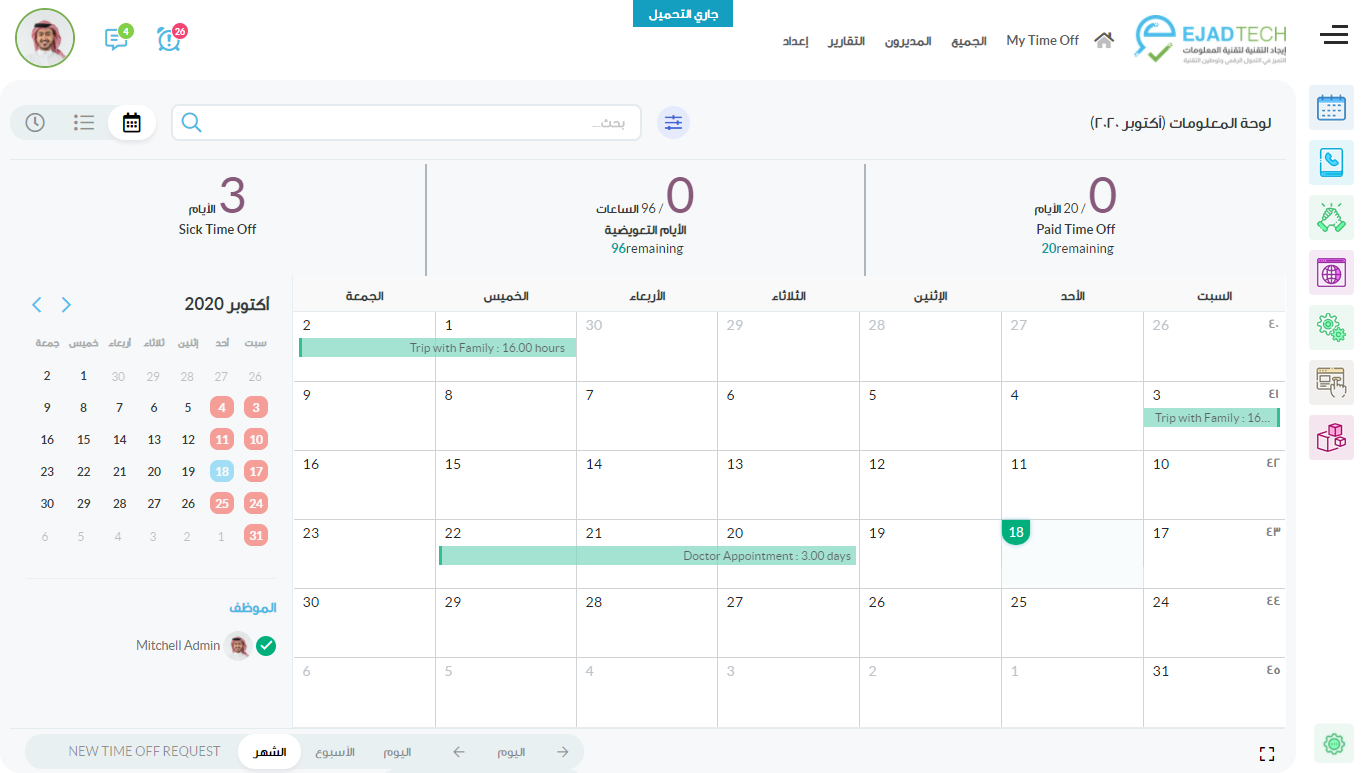Open the user avatar menu

point(45,38)
